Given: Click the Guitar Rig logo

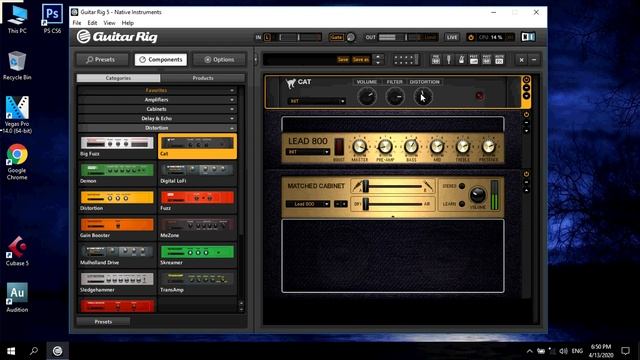Looking at the screenshot, I should point(117,37).
